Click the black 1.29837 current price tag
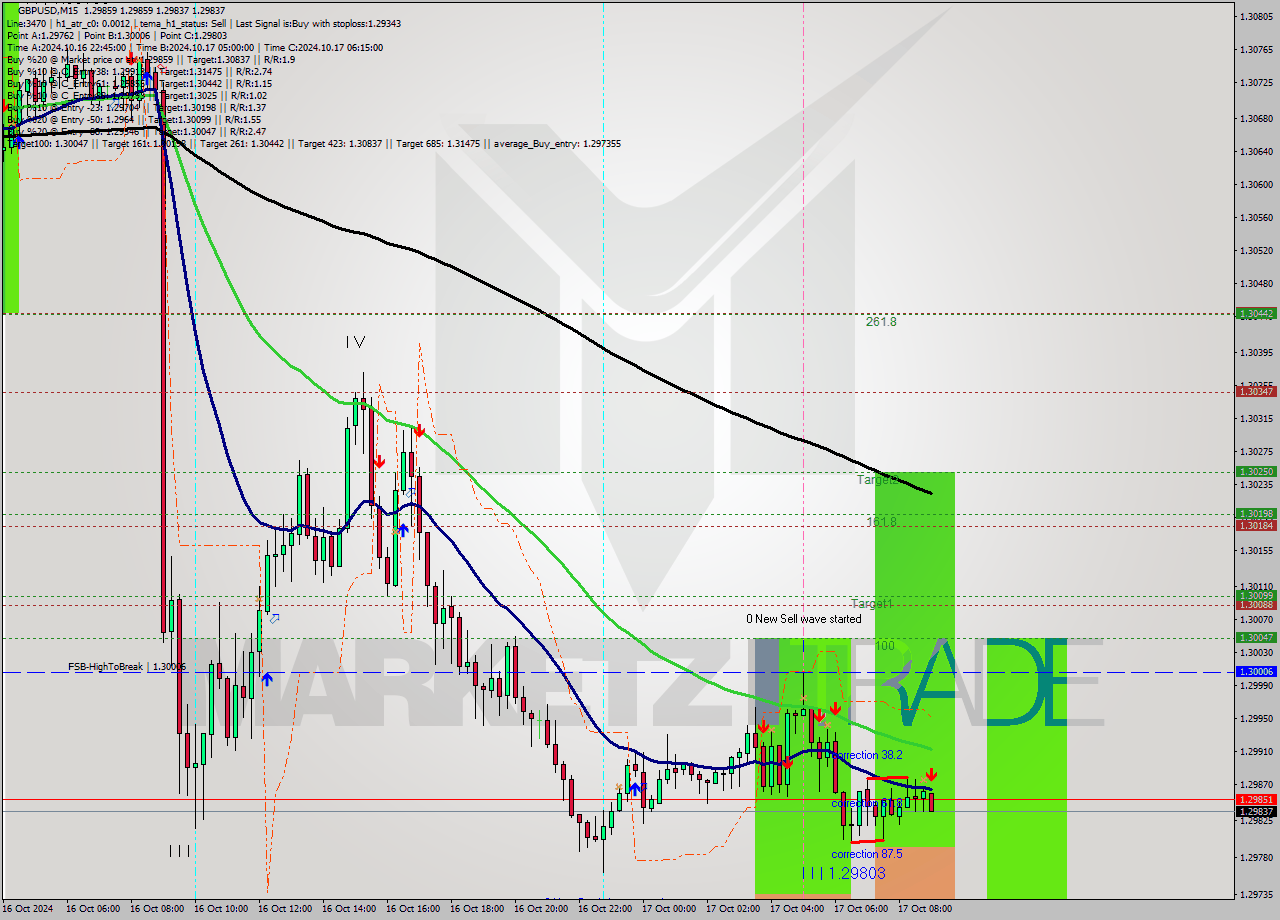This screenshot has width=1280, height=920. pos(1255,811)
